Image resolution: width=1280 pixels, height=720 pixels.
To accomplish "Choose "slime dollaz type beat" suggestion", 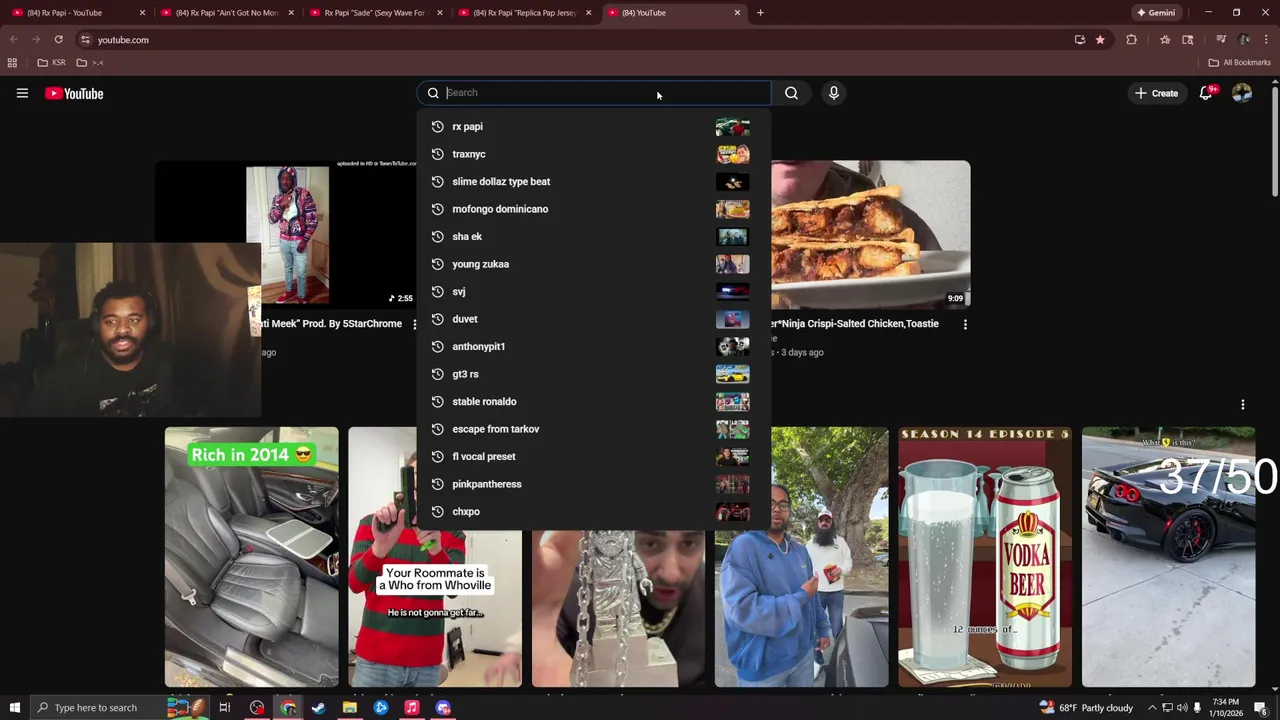I will click(594, 182).
